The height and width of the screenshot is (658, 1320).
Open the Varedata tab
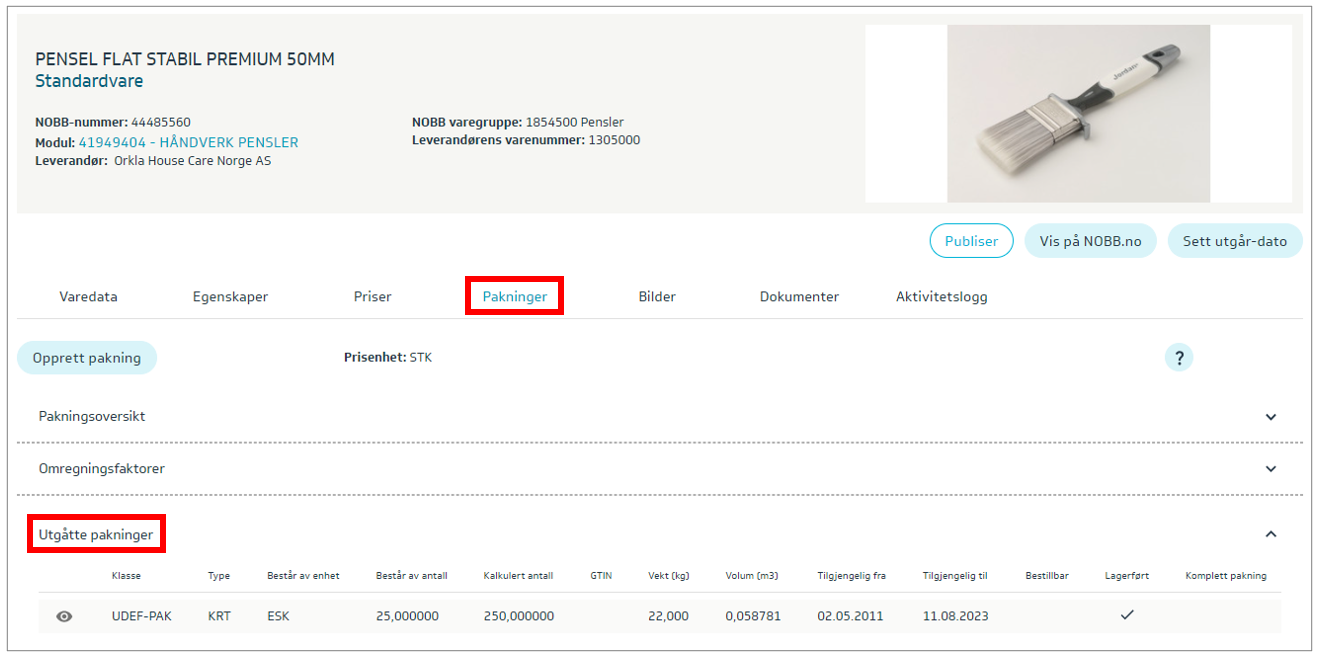[88, 297]
